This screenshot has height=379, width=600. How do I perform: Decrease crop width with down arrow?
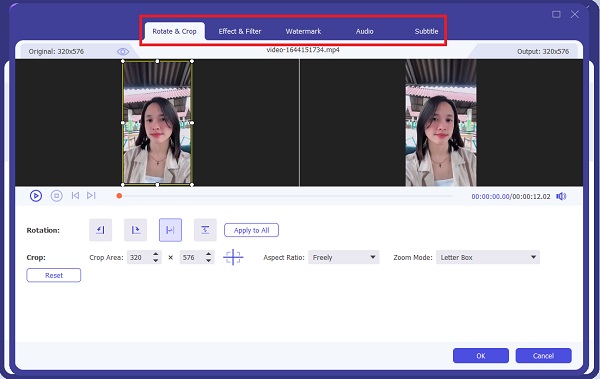click(155, 261)
